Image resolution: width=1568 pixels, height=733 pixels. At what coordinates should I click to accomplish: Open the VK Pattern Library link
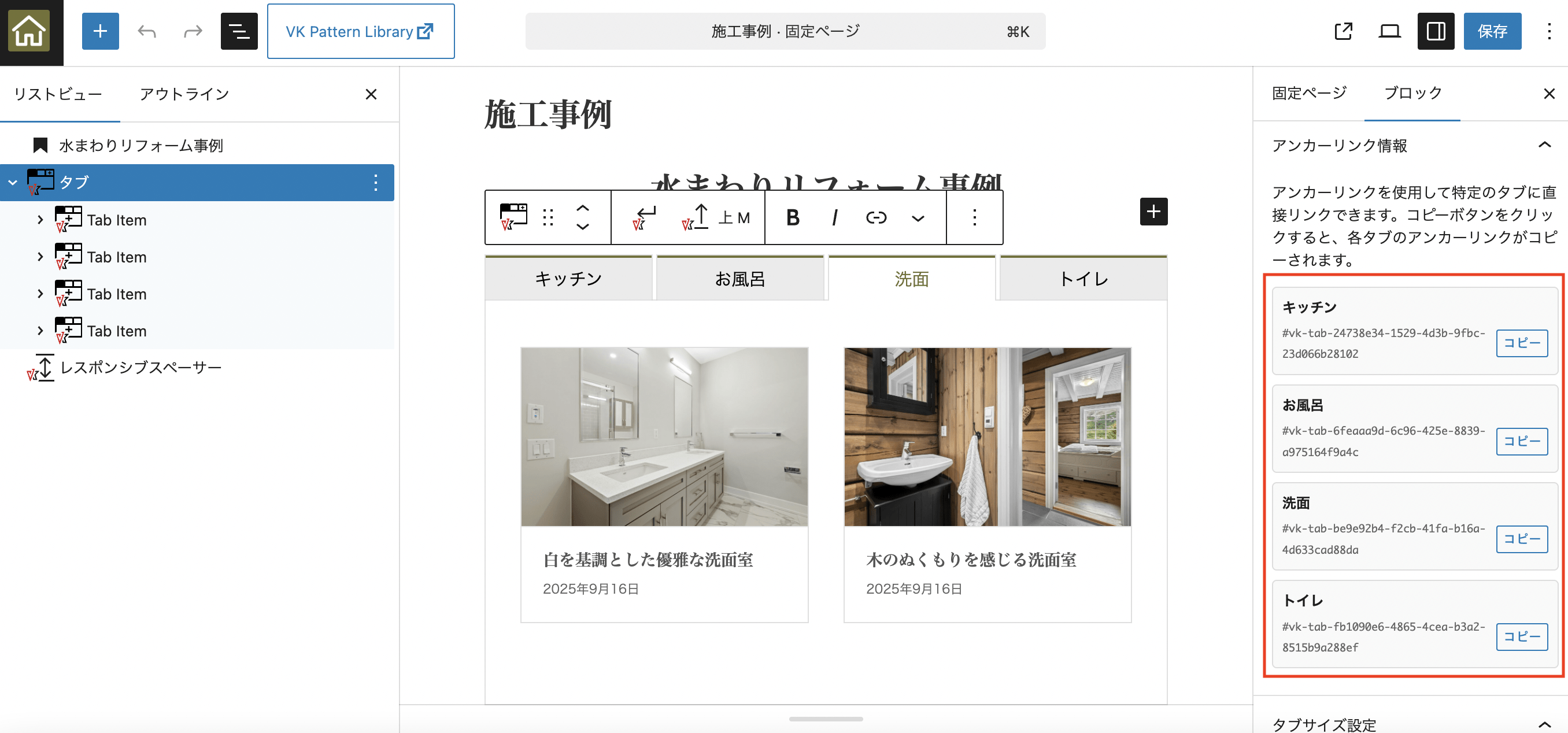click(x=360, y=31)
